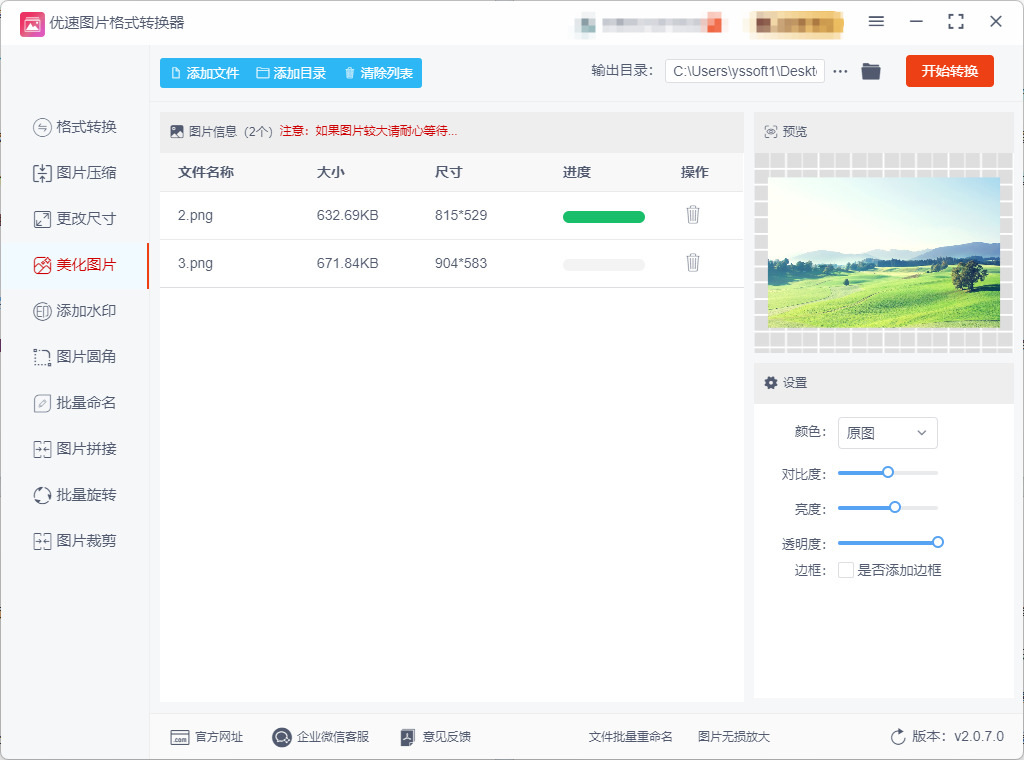Open 企业微信客服 customer service

(321, 737)
